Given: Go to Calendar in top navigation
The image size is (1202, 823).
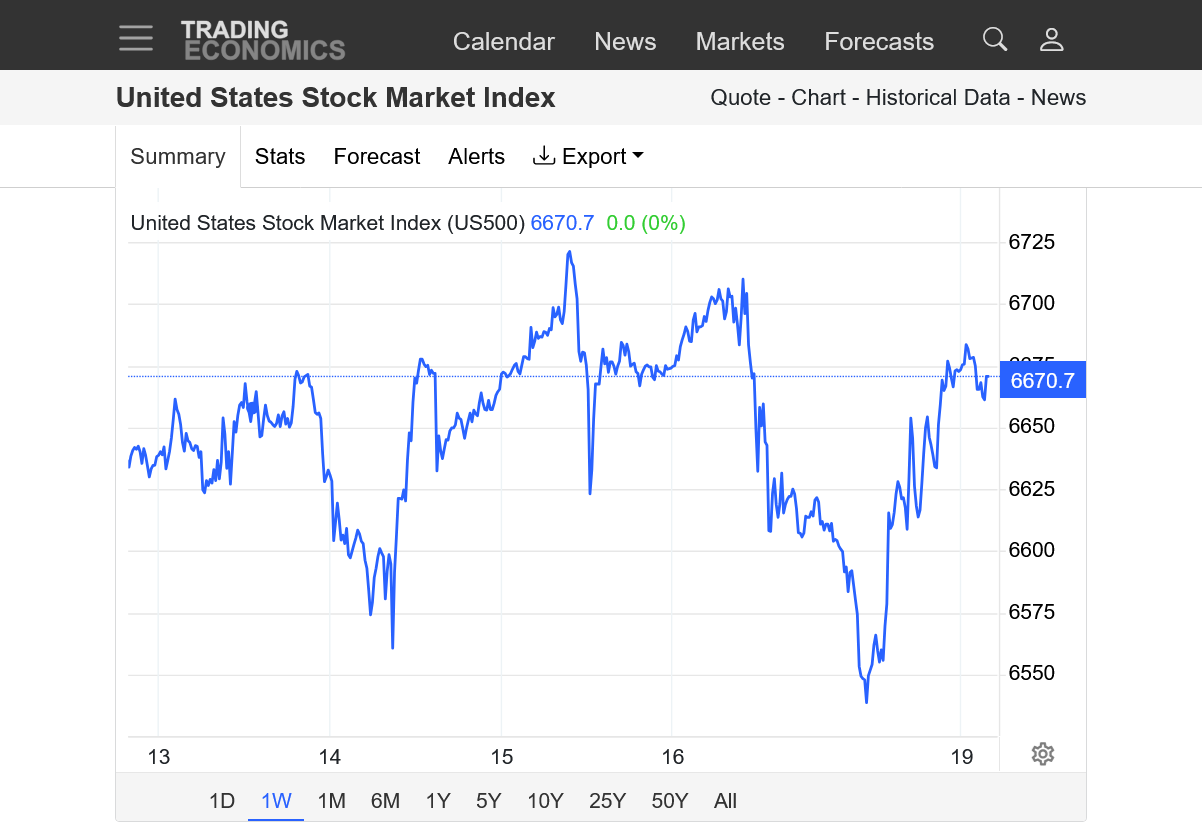Looking at the screenshot, I should point(503,41).
